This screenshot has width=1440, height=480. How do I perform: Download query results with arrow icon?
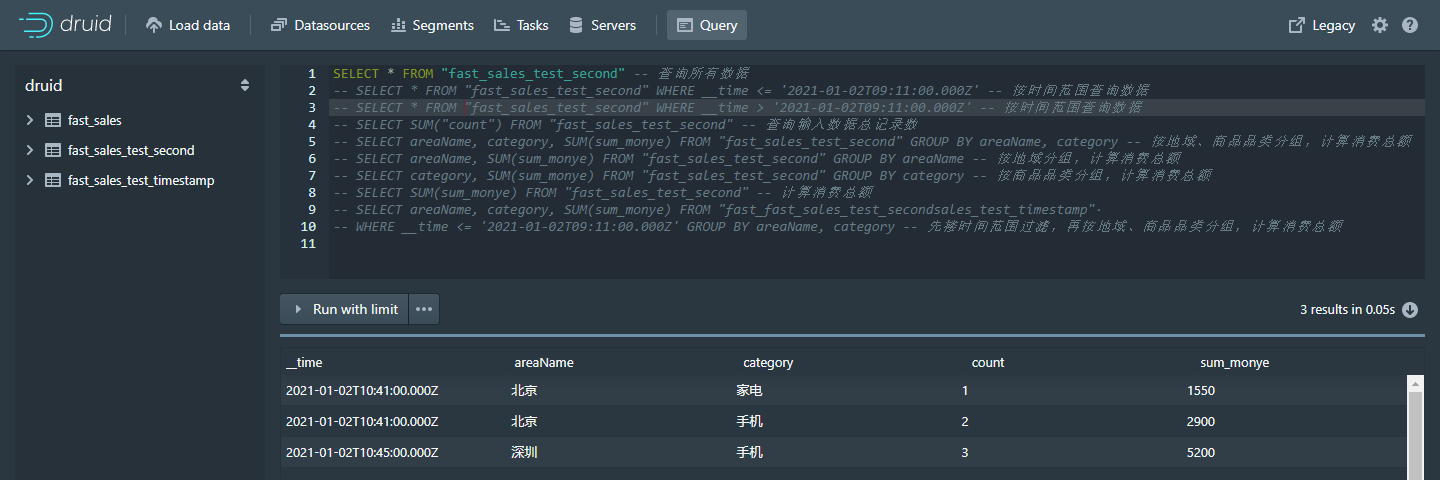1410,310
